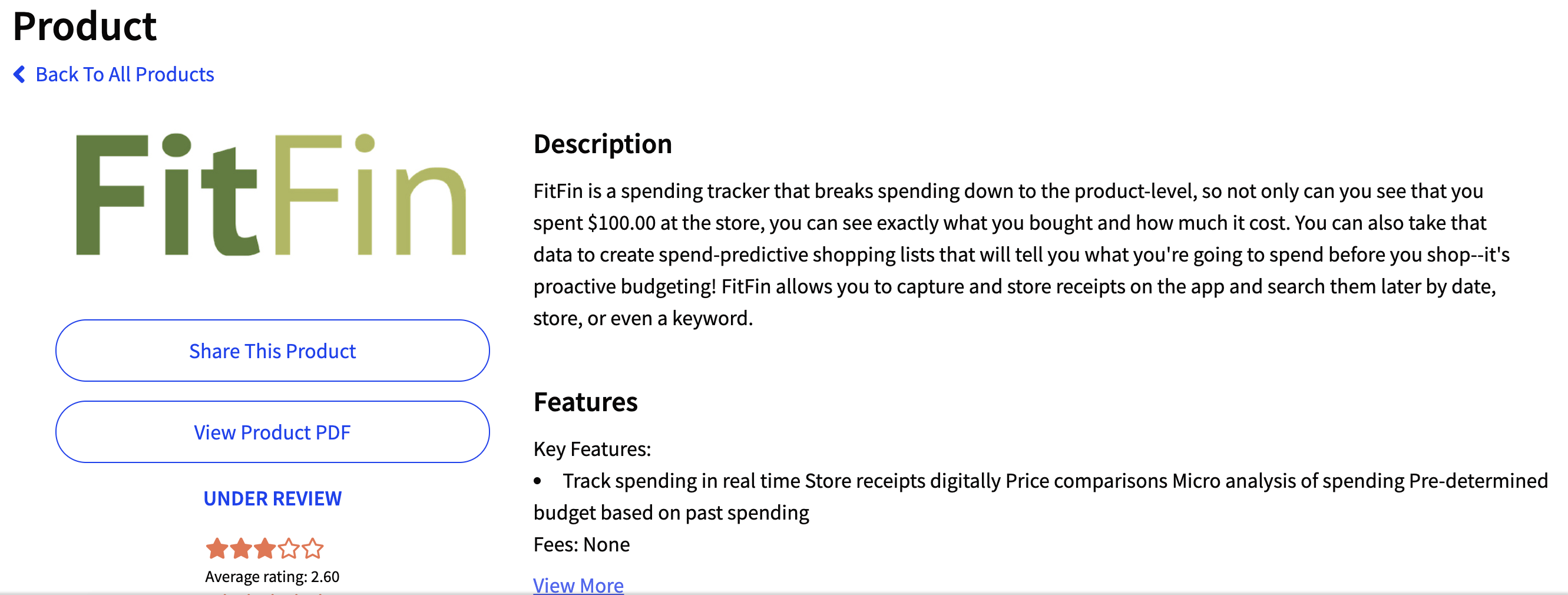Select the fourth empty rating star
This screenshot has height=595, width=1568.
[x=289, y=548]
